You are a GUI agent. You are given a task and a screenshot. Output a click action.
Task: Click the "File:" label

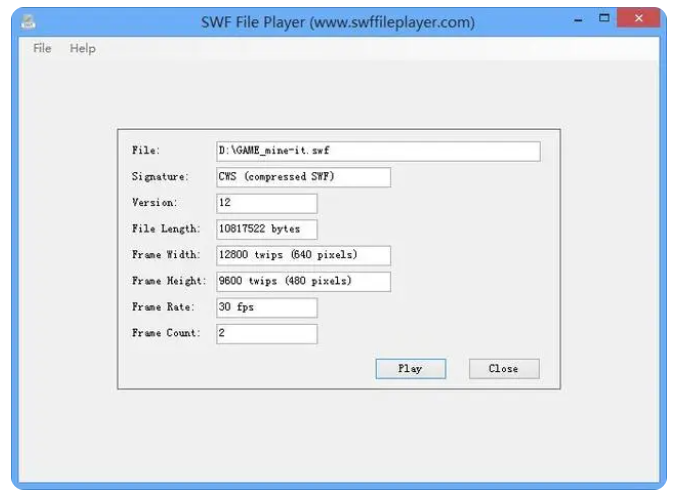[x=146, y=150]
